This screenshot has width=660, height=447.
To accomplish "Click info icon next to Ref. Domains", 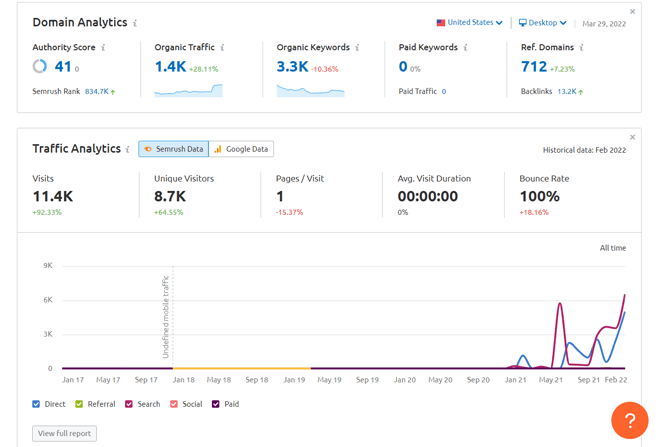I will [581, 48].
